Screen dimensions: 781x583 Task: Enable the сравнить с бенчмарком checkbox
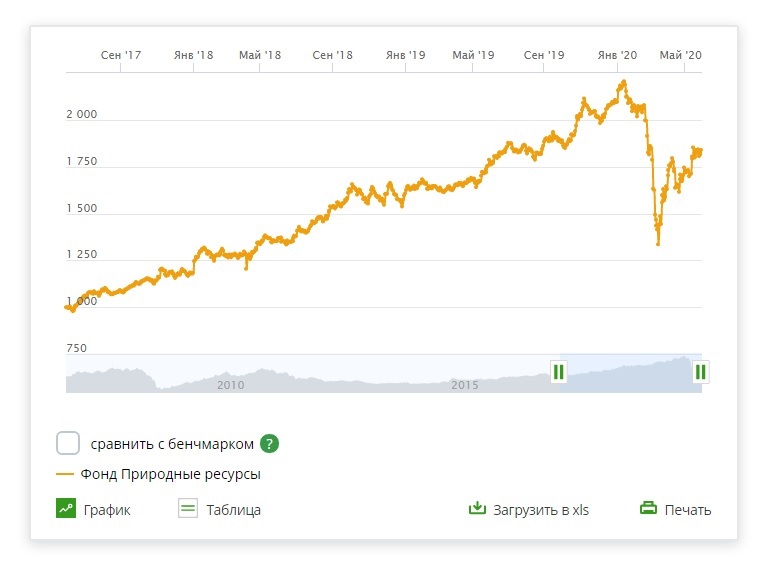[x=69, y=444]
